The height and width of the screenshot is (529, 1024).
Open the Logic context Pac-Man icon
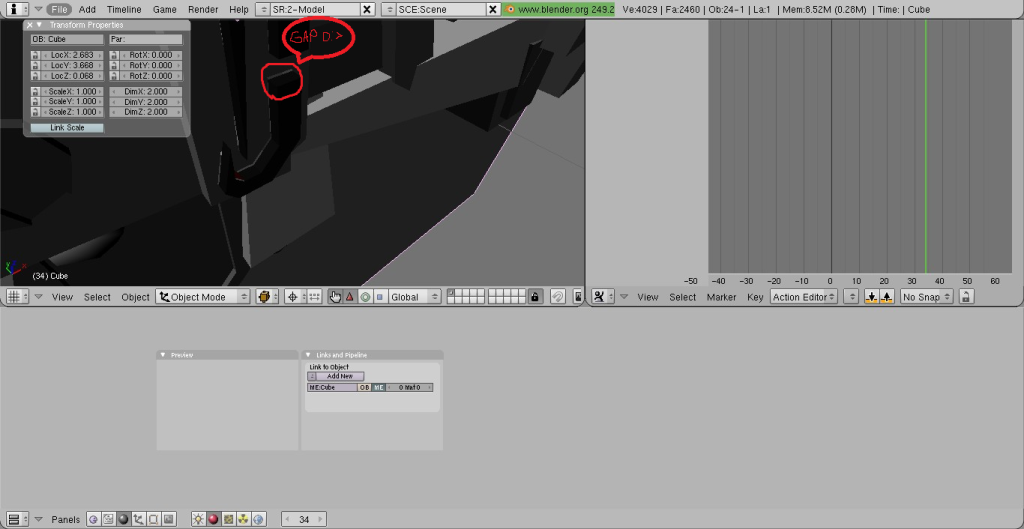coord(93,519)
